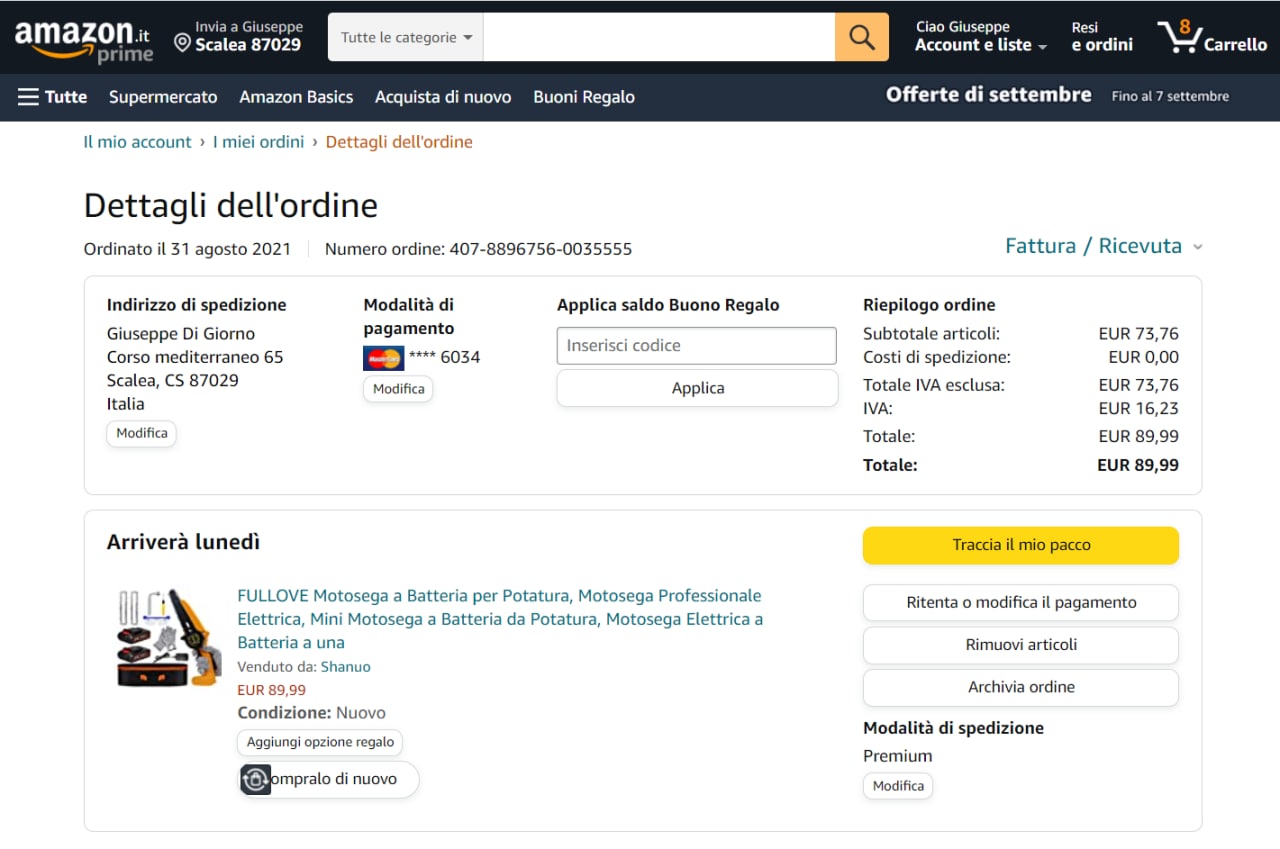The image size is (1280, 849).
Task: Click the Rimuovi articoli button
Action: [1020, 645]
